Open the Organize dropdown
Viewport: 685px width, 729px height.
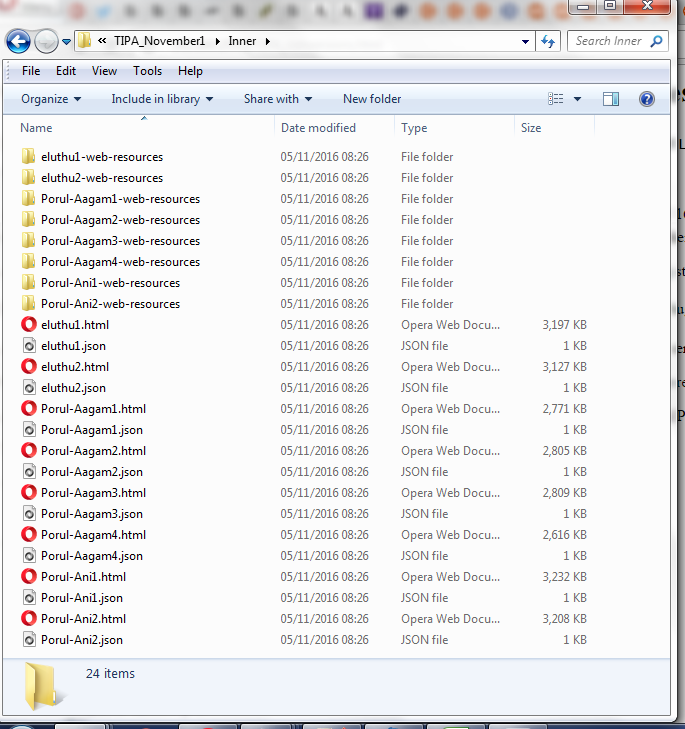point(51,99)
